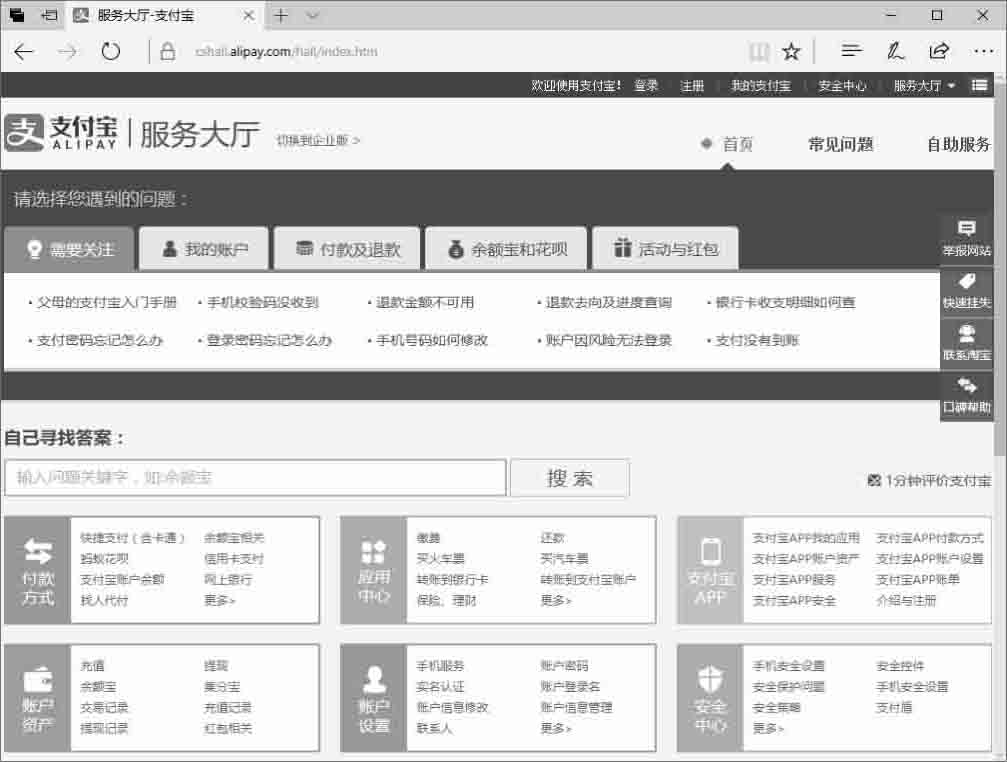Go to 自助服务 in the main menu
The image size is (1007, 762).
(958, 144)
